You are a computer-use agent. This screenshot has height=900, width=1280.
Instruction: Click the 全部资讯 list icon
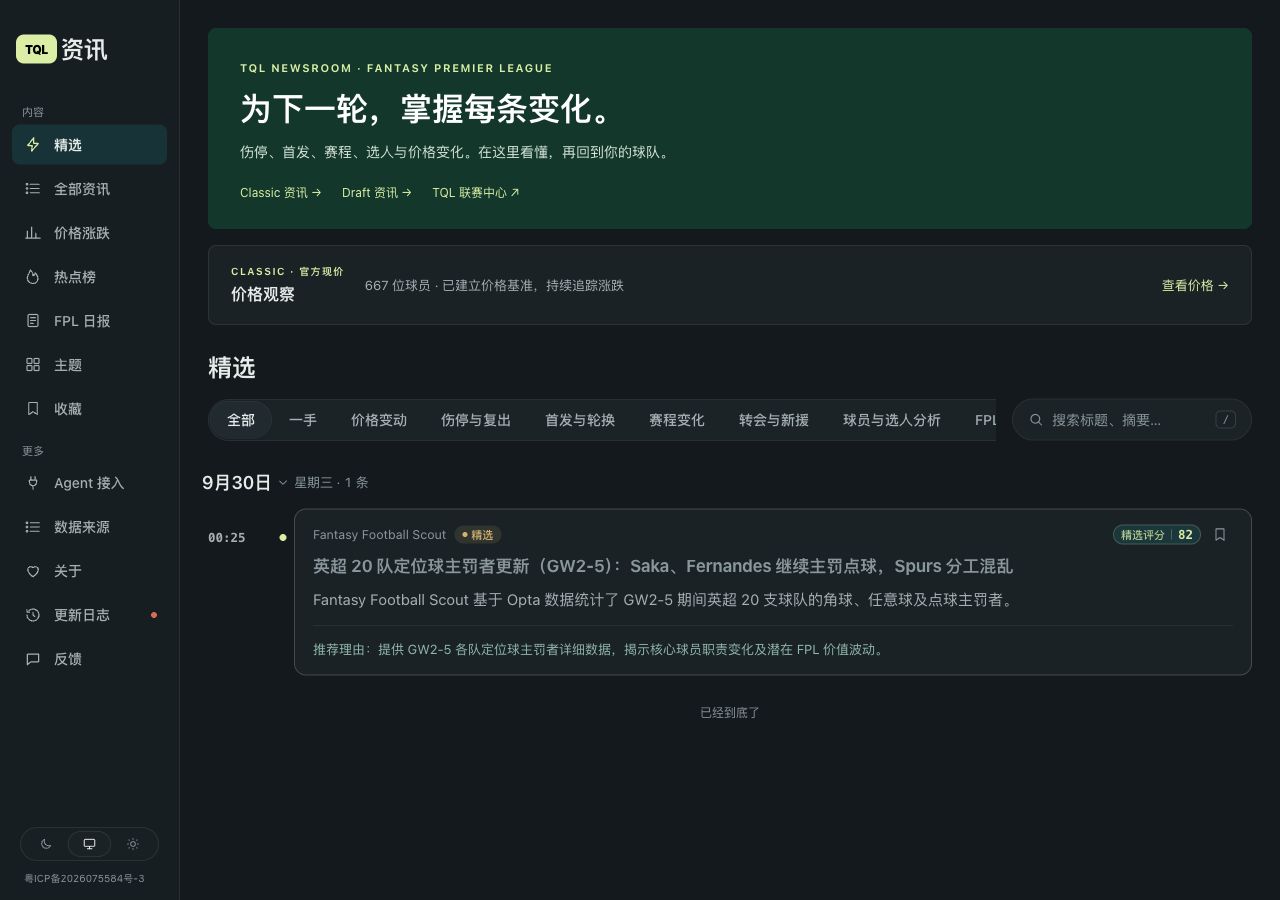[x=33, y=189]
